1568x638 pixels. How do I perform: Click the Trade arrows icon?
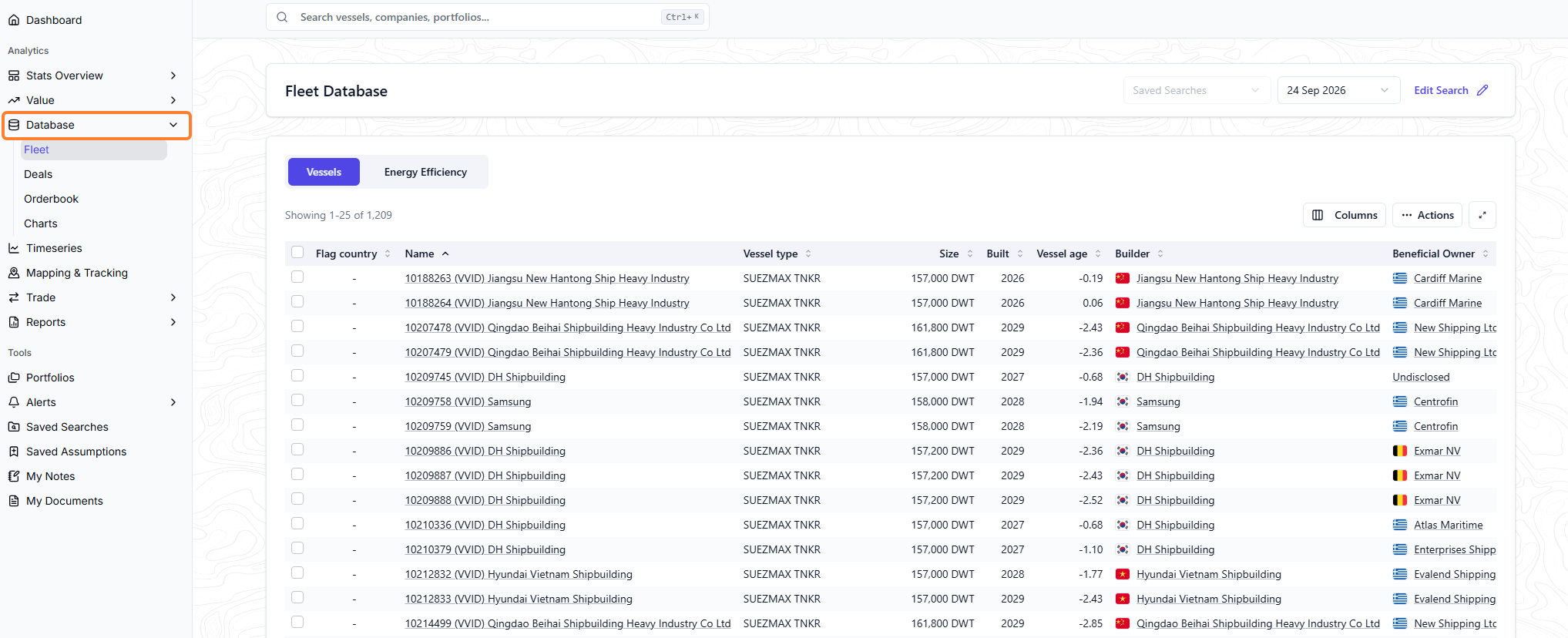click(14, 297)
